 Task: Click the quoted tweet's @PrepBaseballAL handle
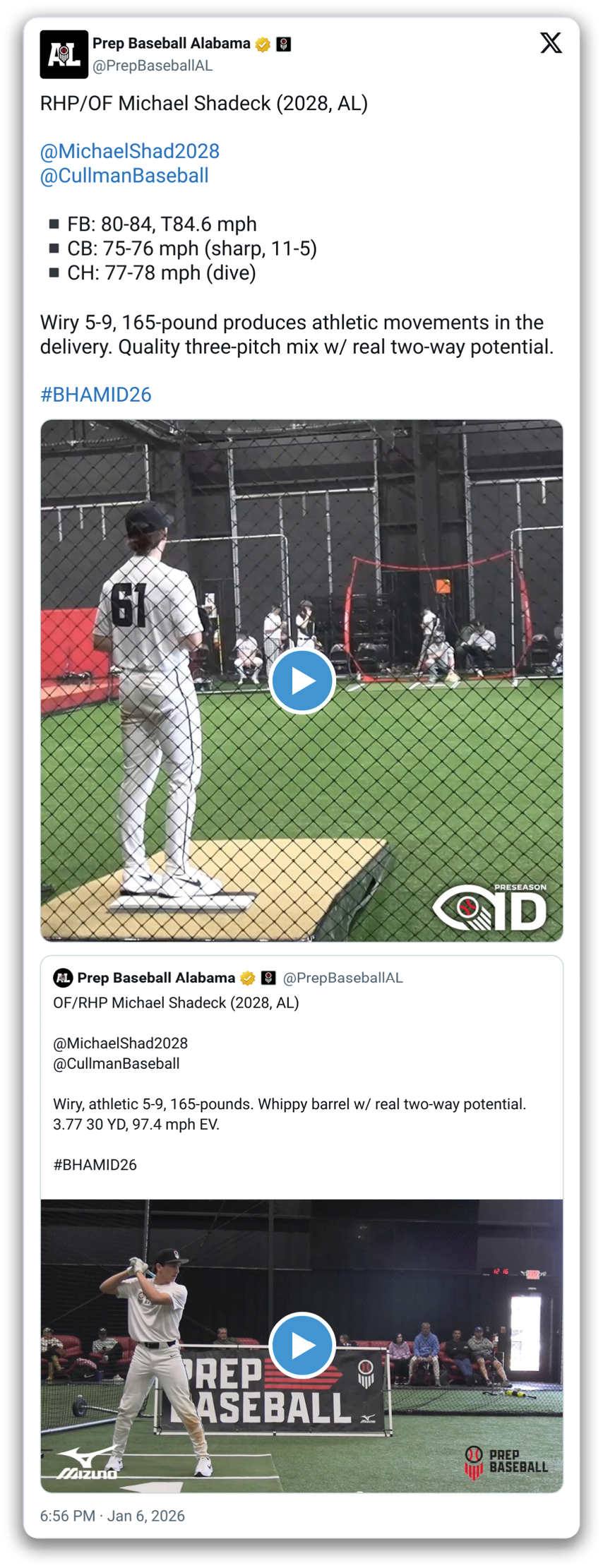[x=342, y=978]
